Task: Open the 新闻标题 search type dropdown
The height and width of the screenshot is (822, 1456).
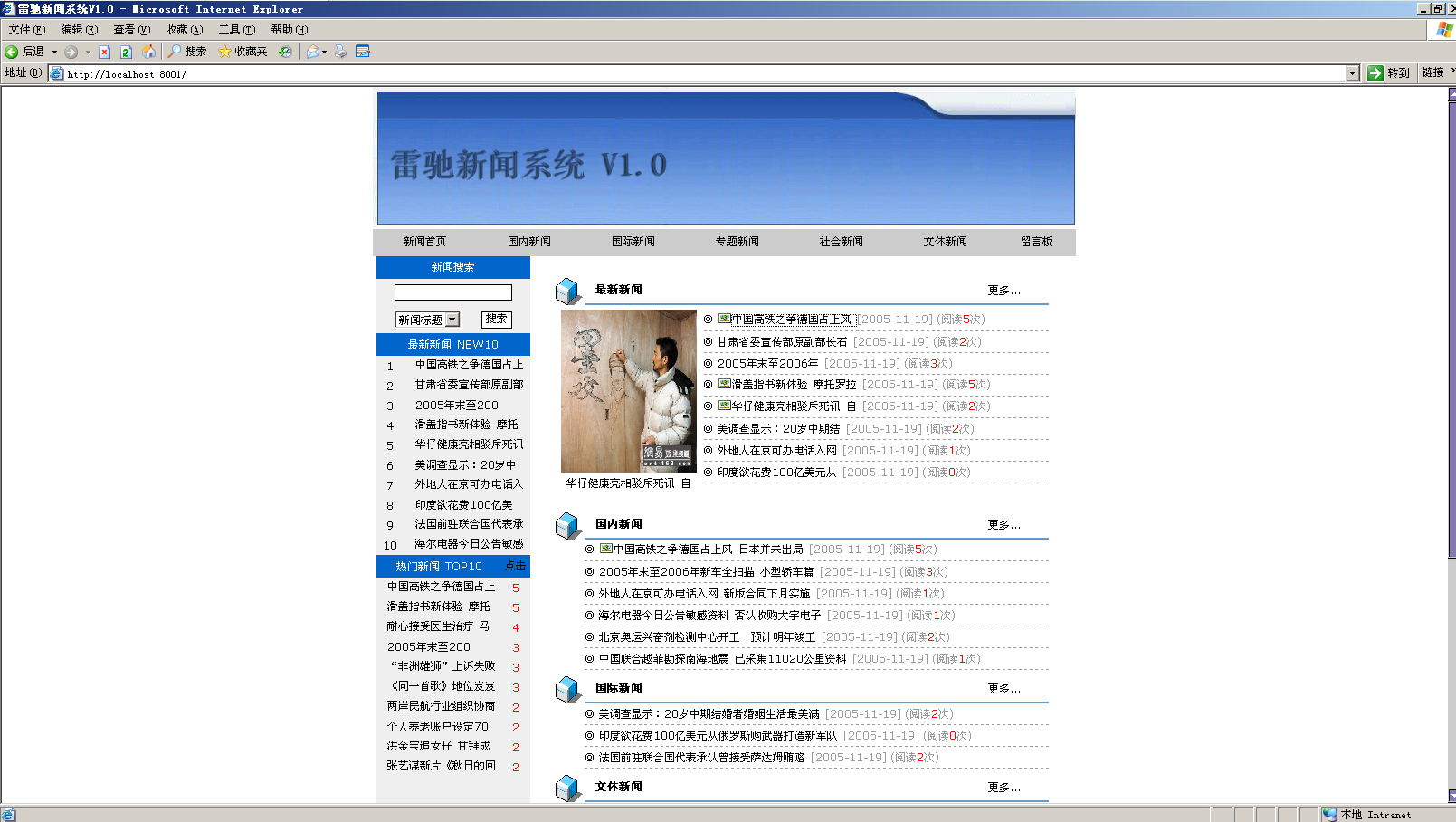Action: [x=426, y=319]
